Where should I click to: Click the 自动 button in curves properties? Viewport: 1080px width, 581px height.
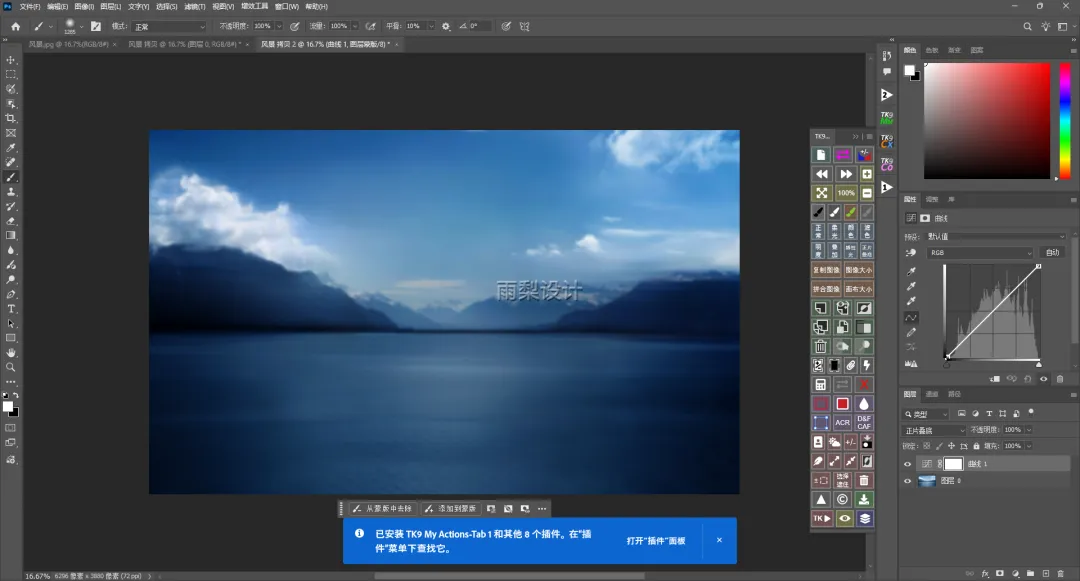tap(1052, 253)
